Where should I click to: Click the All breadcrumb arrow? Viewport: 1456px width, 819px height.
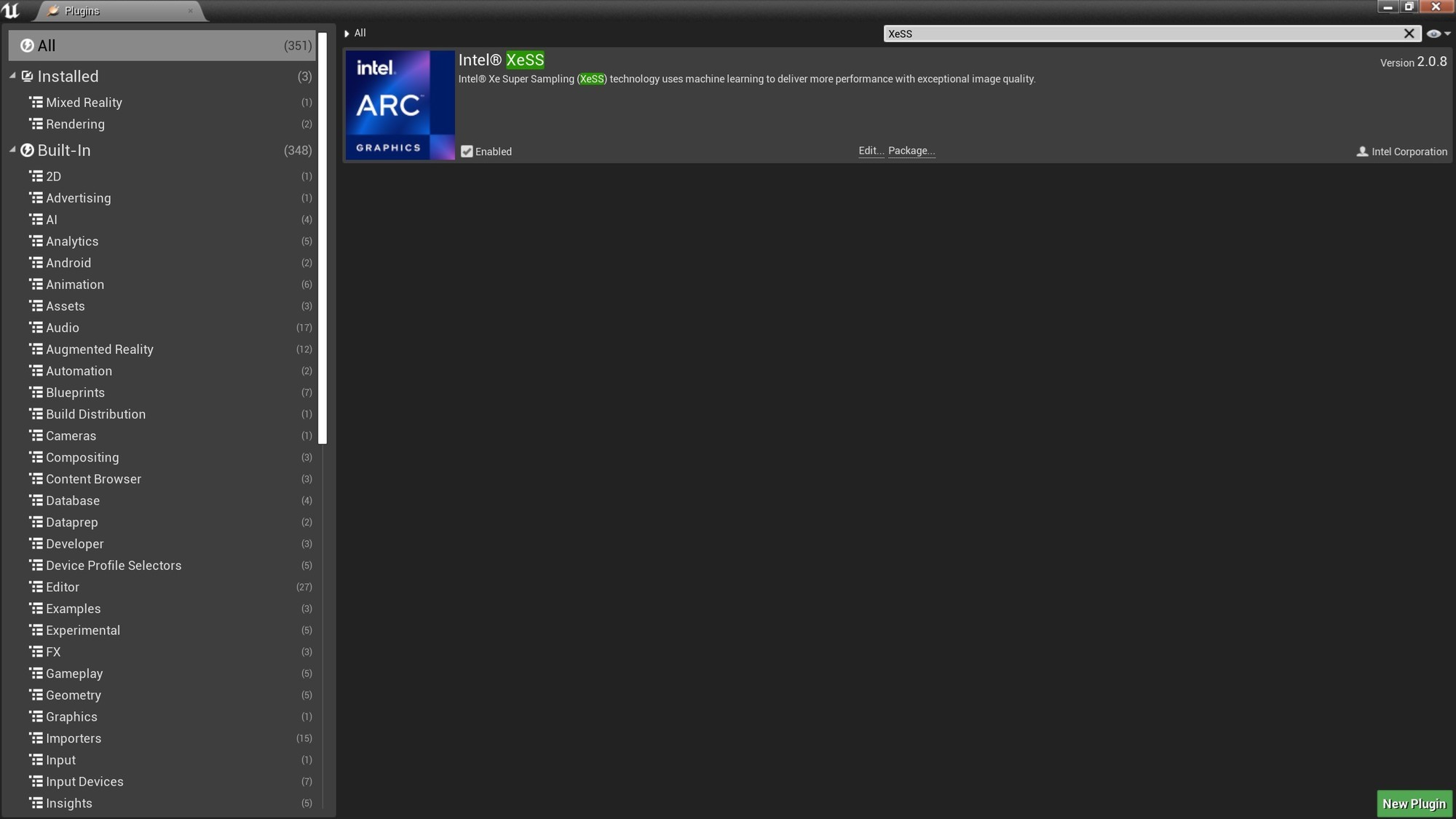coord(347,33)
